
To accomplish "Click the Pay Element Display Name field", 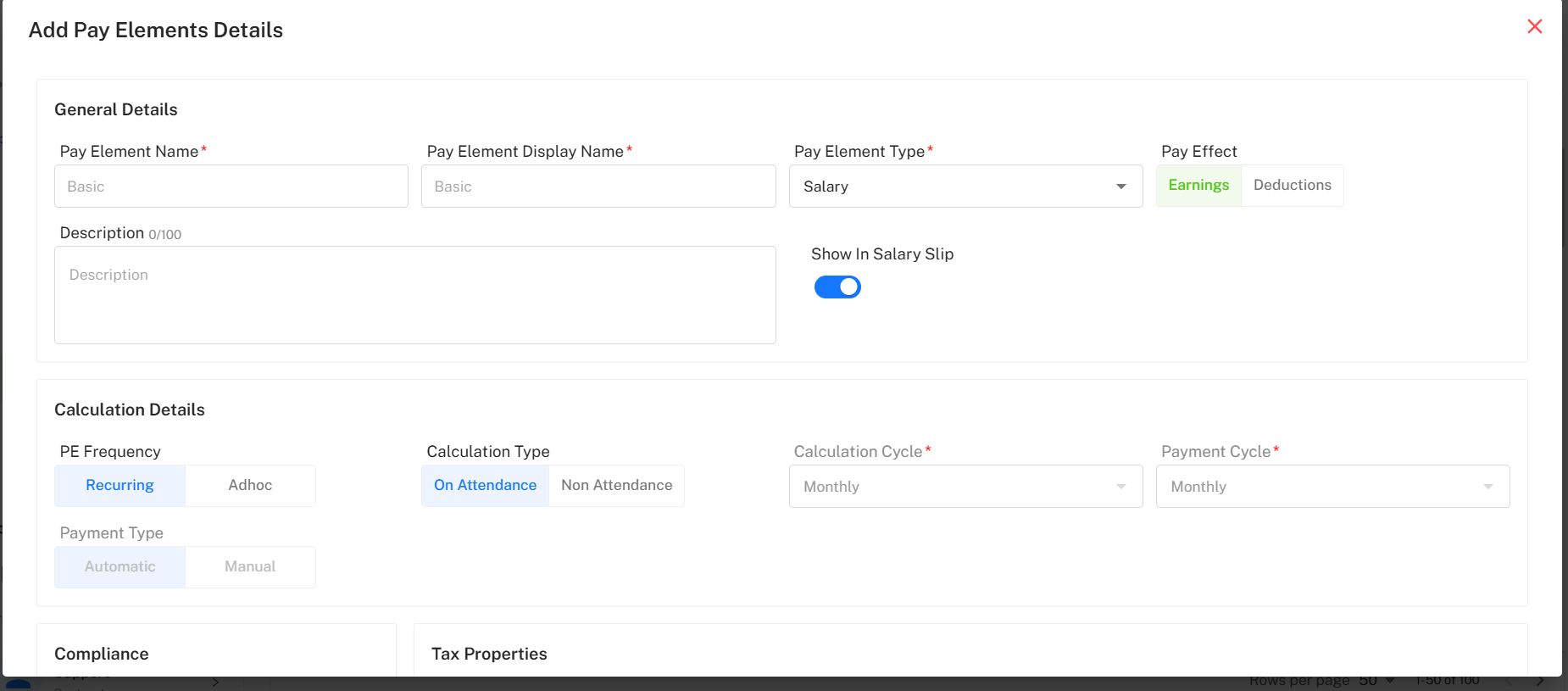I will click(x=598, y=187).
